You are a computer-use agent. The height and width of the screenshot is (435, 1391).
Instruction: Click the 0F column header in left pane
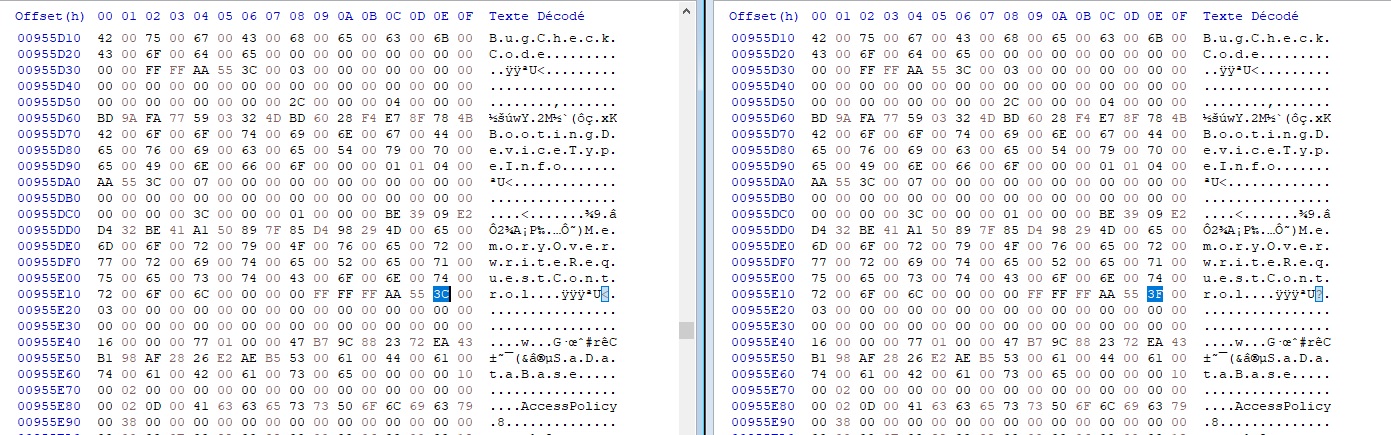point(465,16)
